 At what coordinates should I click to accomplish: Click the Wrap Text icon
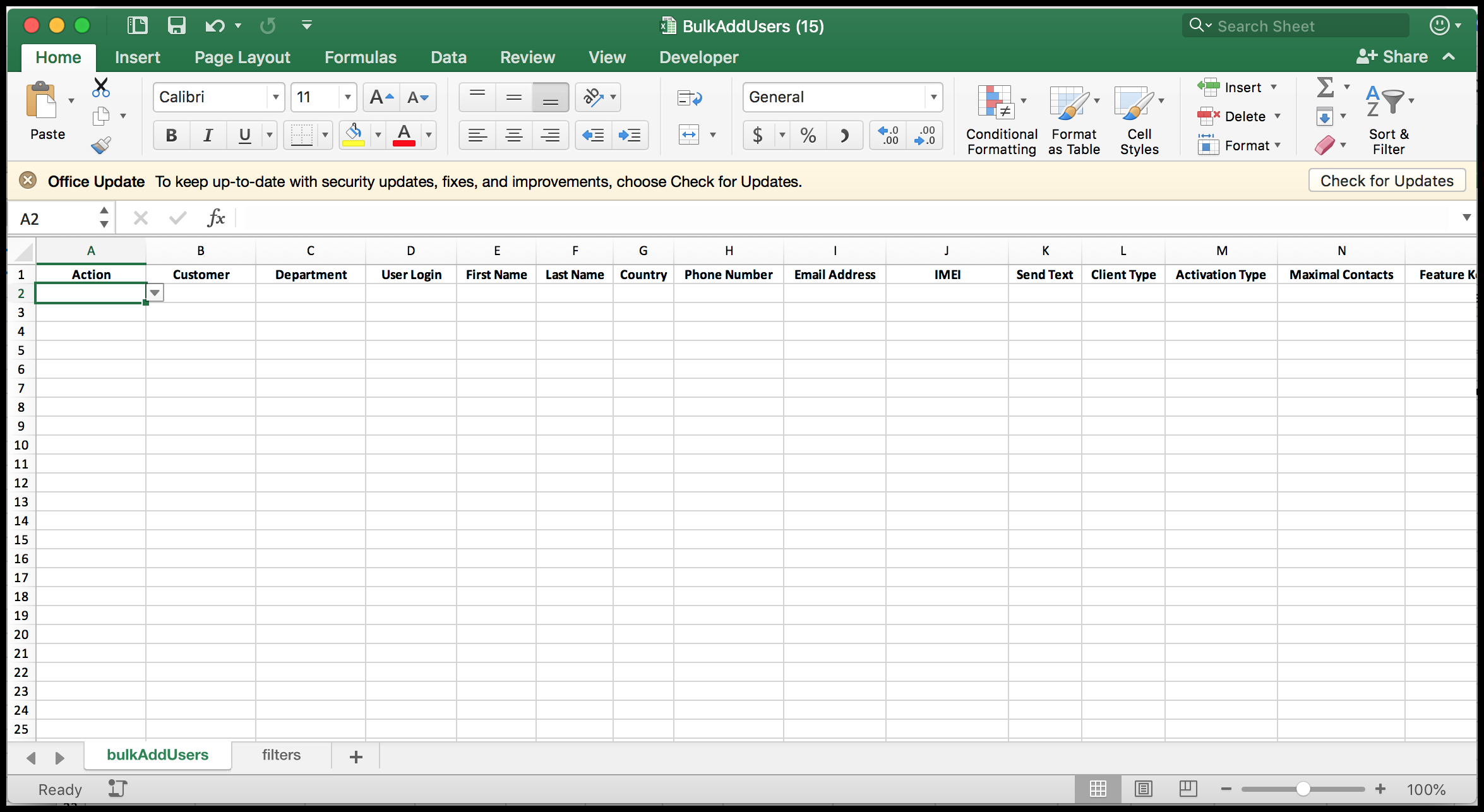point(689,98)
